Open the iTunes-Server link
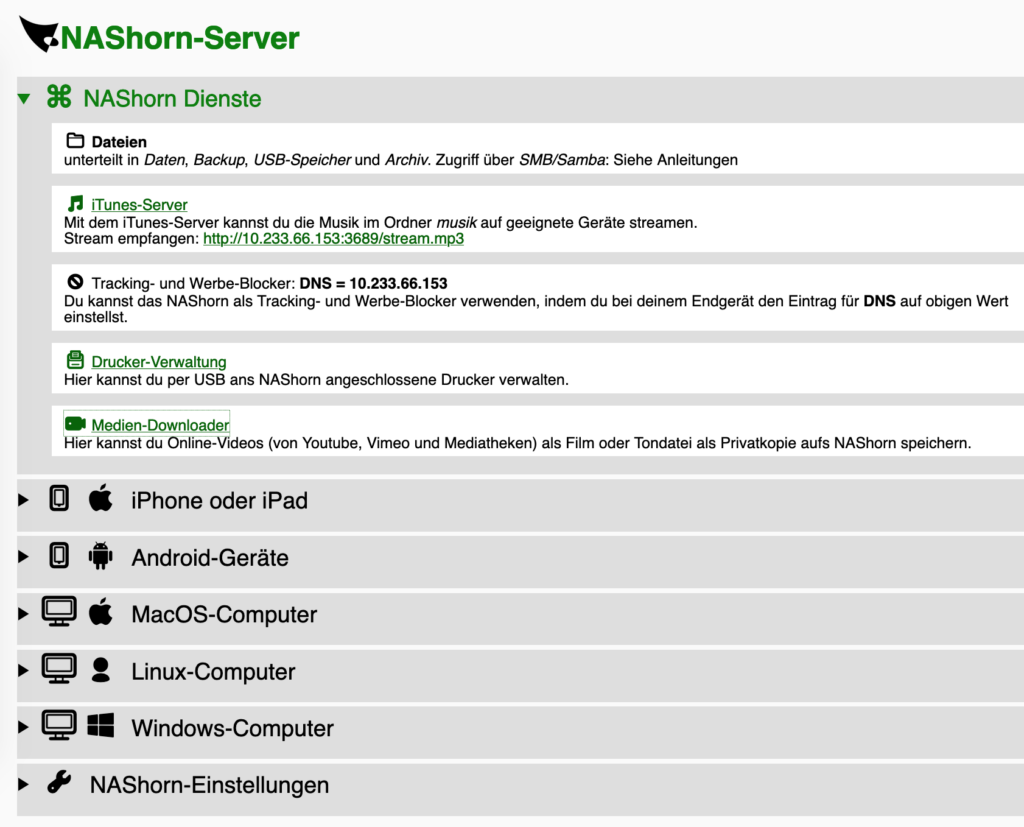The width and height of the screenshot is (1024, 827). tap(139, 204)
